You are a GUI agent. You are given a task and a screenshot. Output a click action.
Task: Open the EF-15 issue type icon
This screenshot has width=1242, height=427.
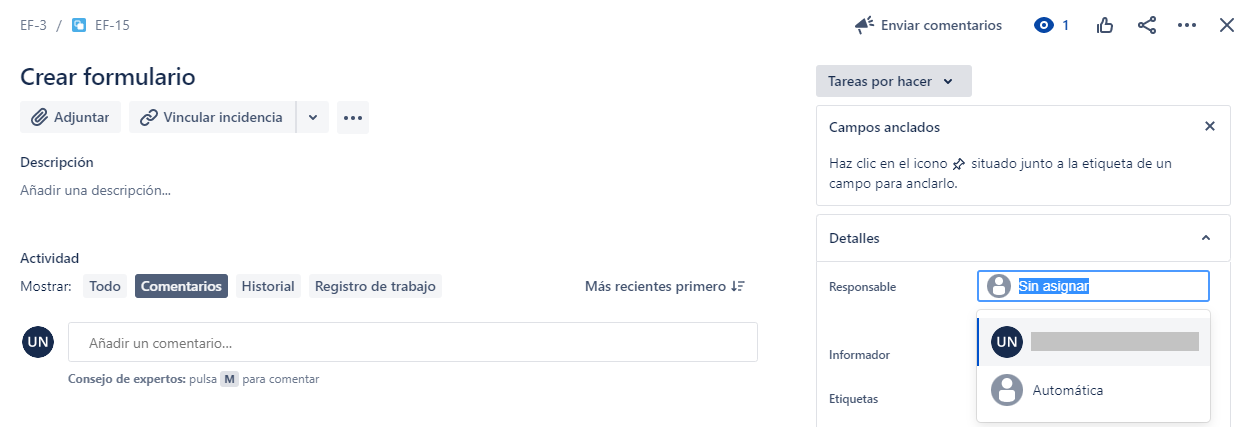coord(79,25)
